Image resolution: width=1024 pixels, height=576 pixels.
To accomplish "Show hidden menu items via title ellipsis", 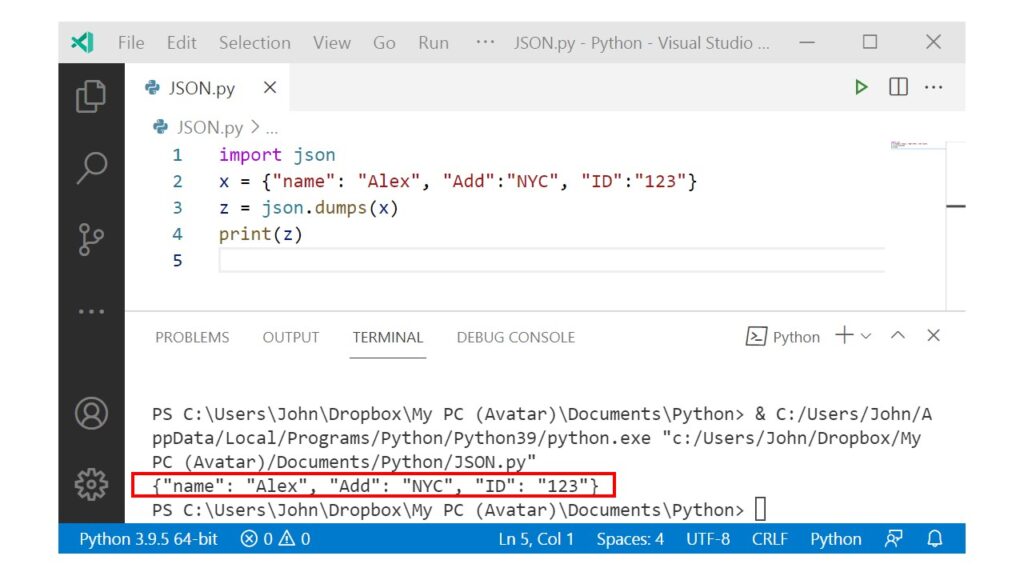I will point(485,42).
